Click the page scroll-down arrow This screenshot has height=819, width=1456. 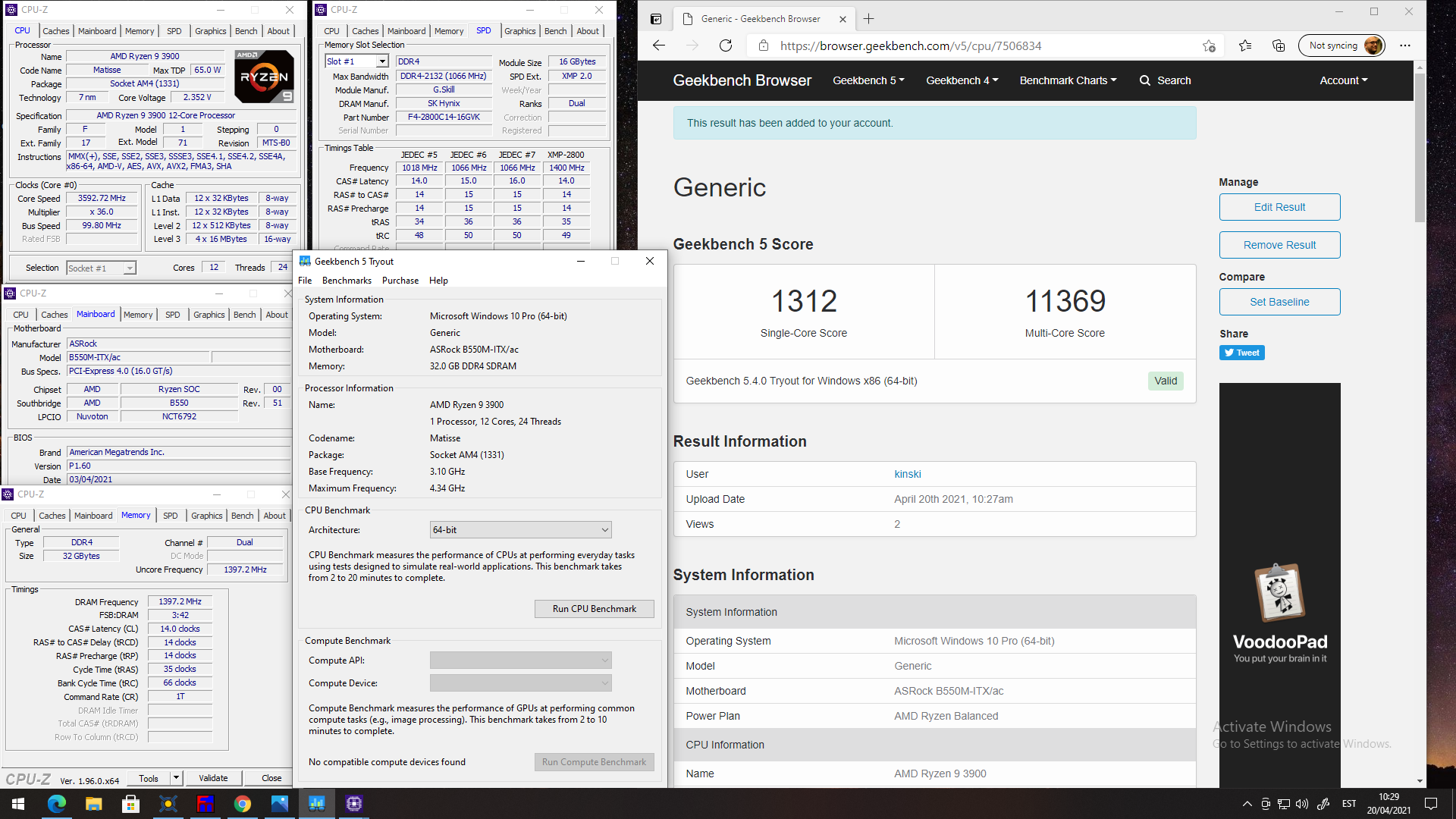click(x=1420, y=781)
